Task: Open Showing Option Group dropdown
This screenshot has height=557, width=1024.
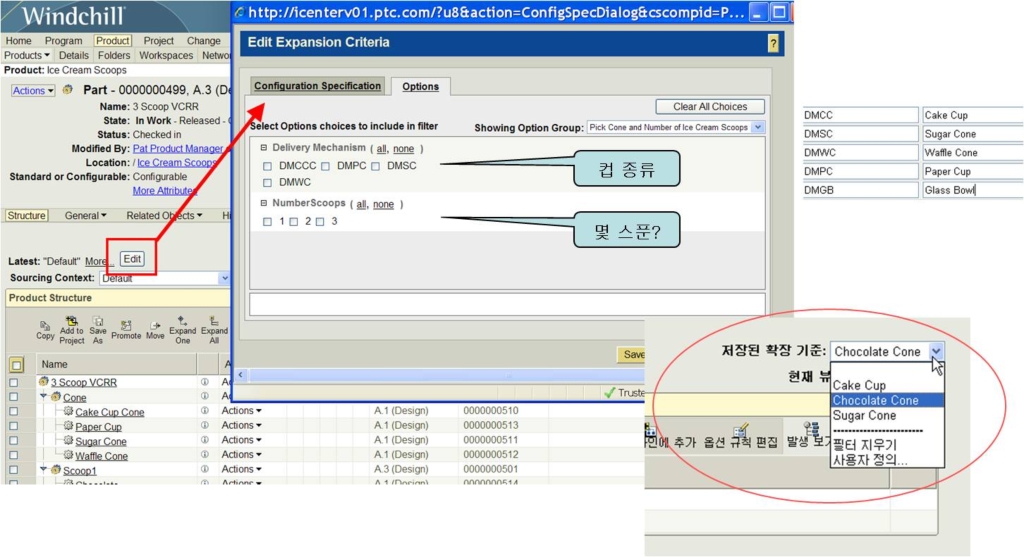Action: point(758,127)
